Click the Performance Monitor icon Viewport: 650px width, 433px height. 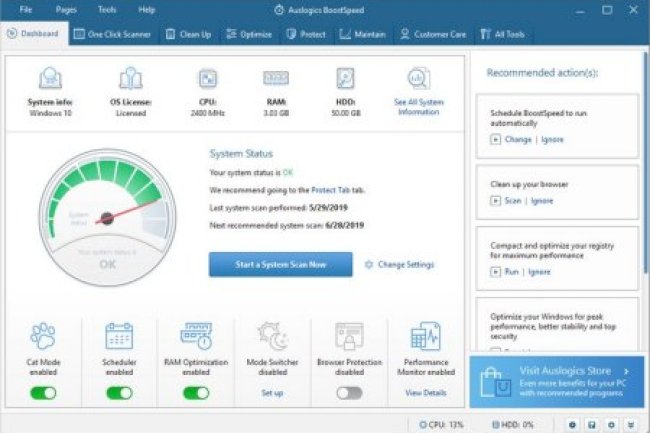point(426,335)
